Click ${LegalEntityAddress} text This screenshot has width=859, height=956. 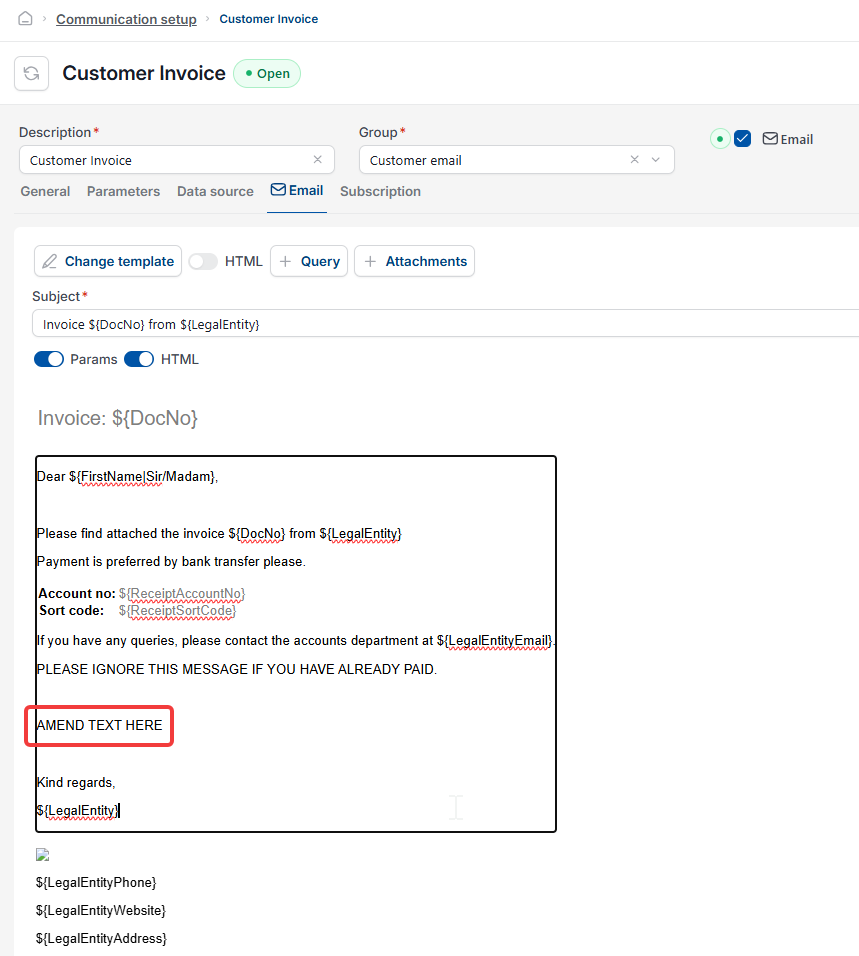point(101,939)
